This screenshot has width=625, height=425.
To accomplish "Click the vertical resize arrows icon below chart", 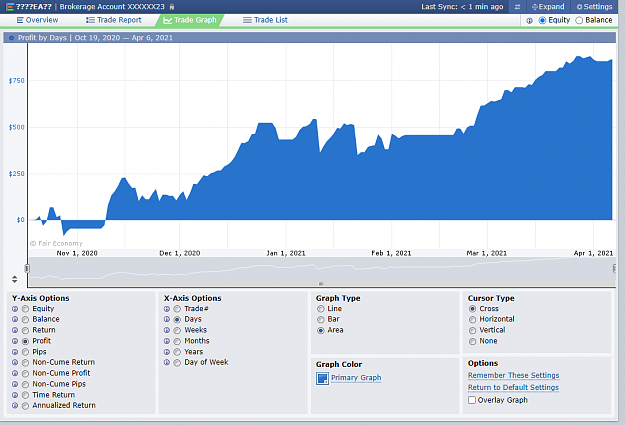I will [15, 279].
